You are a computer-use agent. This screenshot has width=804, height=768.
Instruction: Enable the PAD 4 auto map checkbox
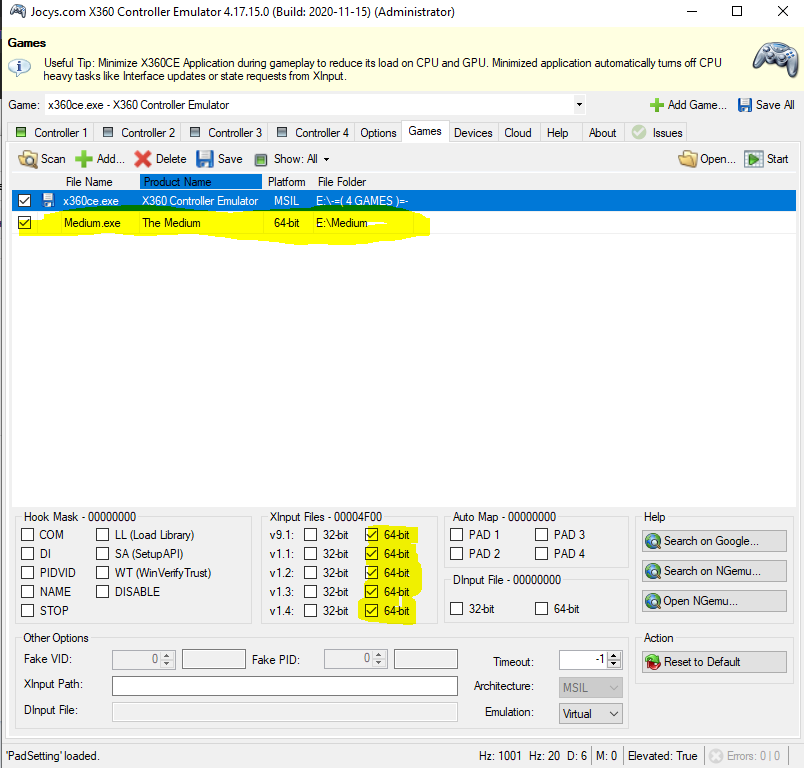click(x=541, y=554)
